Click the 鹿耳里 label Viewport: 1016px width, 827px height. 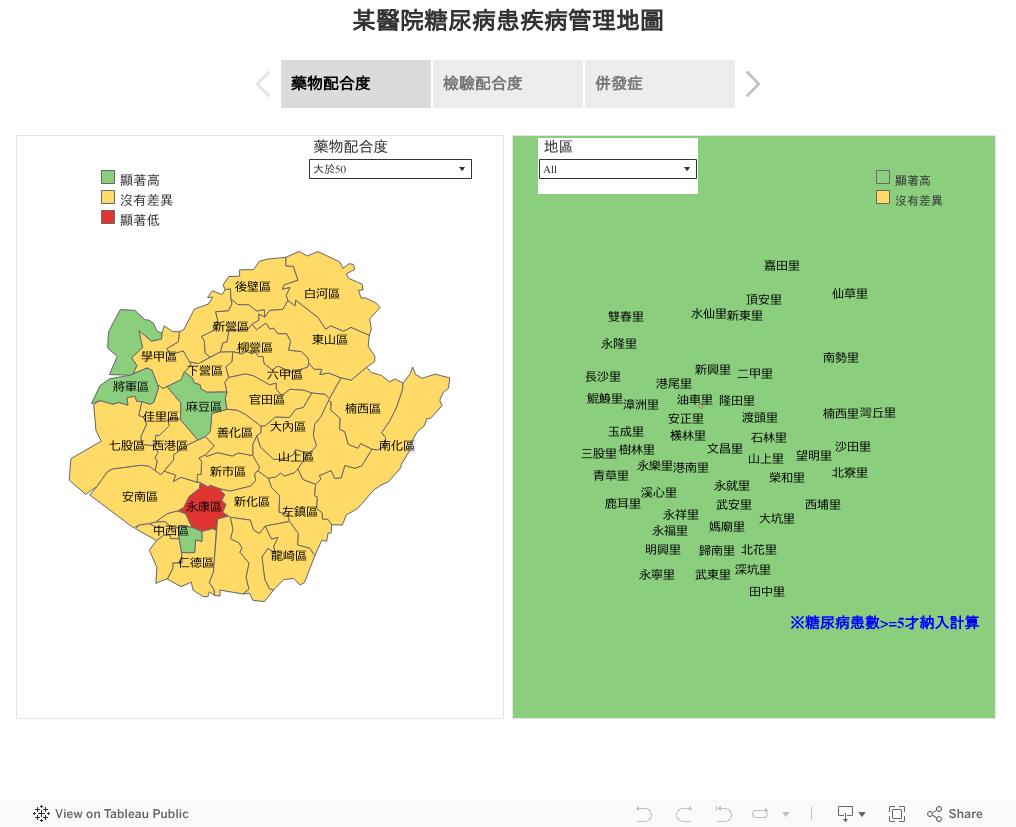pyautogui.click(x=622, y=504)
